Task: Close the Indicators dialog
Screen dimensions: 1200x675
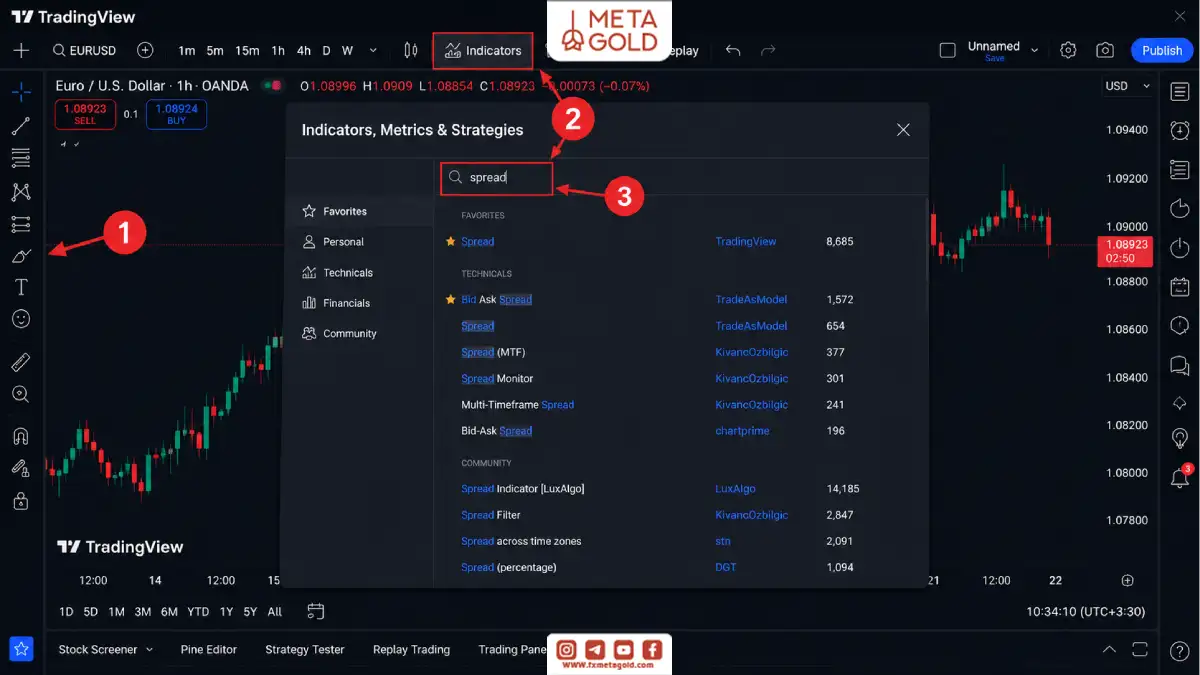Action: (x=903, y=130)
